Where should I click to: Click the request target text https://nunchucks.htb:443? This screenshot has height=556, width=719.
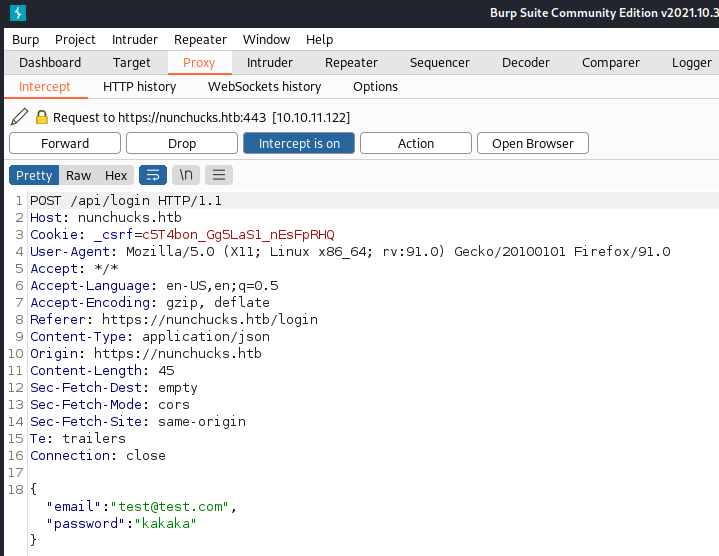[192, 117]
